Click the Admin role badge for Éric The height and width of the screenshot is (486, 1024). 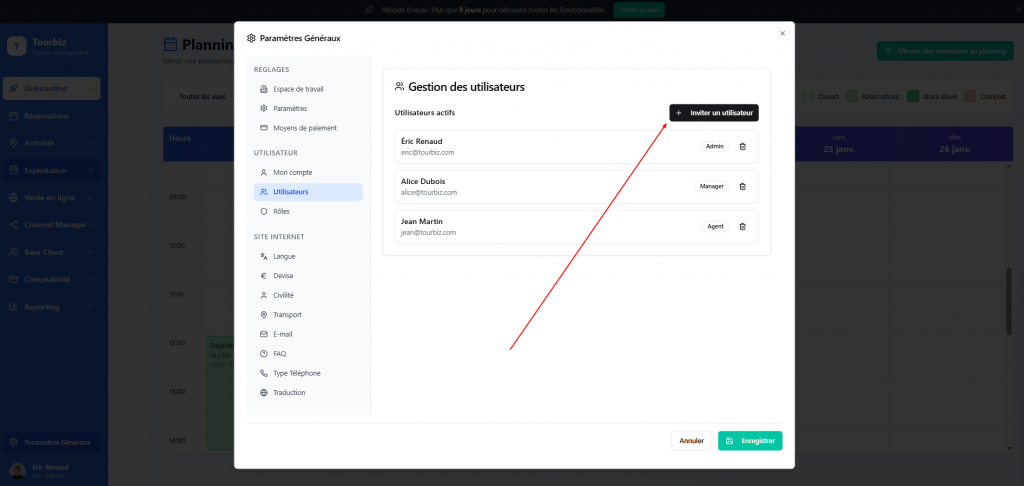pos(714,146)
